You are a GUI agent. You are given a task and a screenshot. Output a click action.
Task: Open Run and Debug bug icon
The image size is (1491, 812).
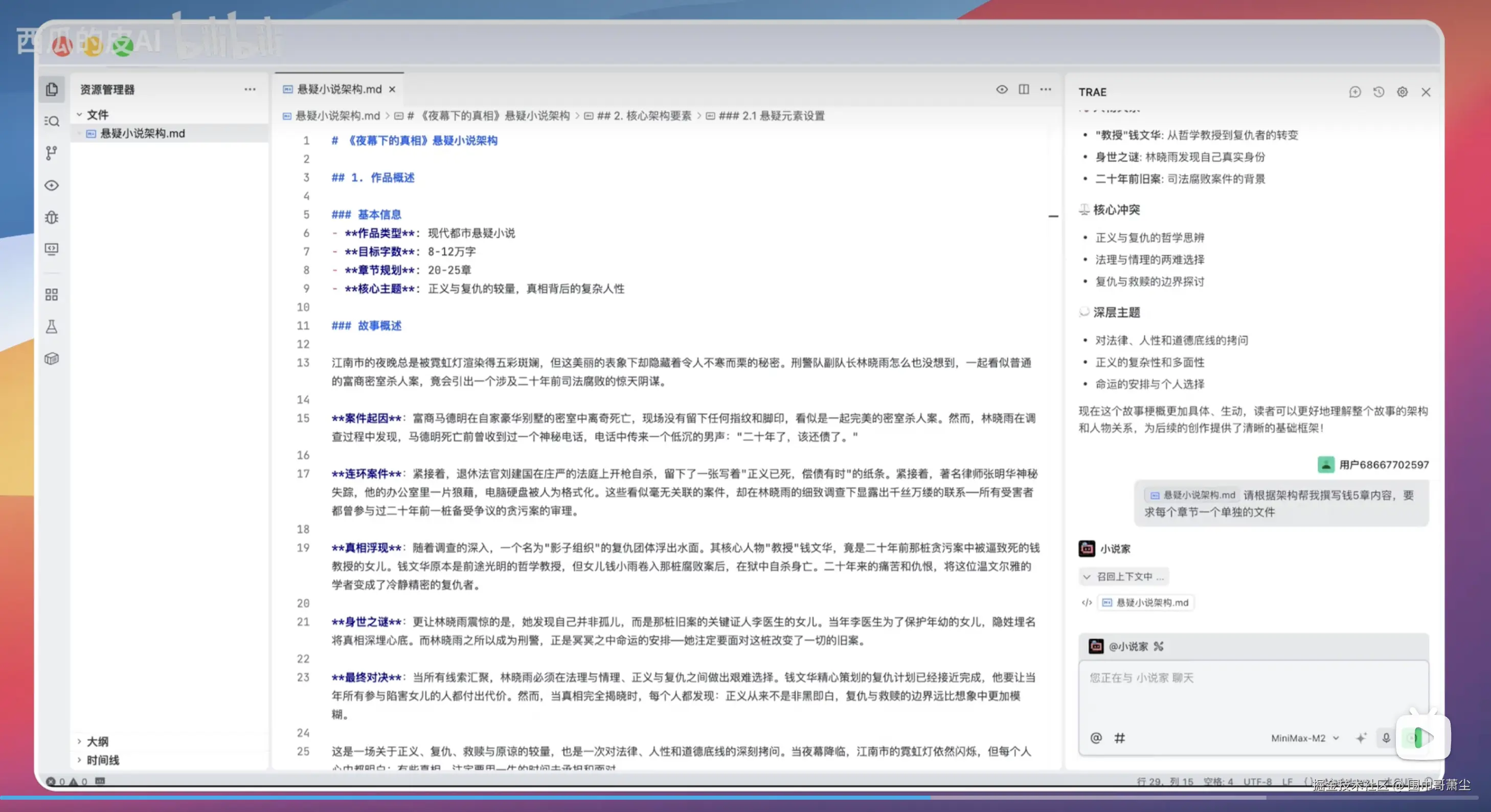coord(52,217)
